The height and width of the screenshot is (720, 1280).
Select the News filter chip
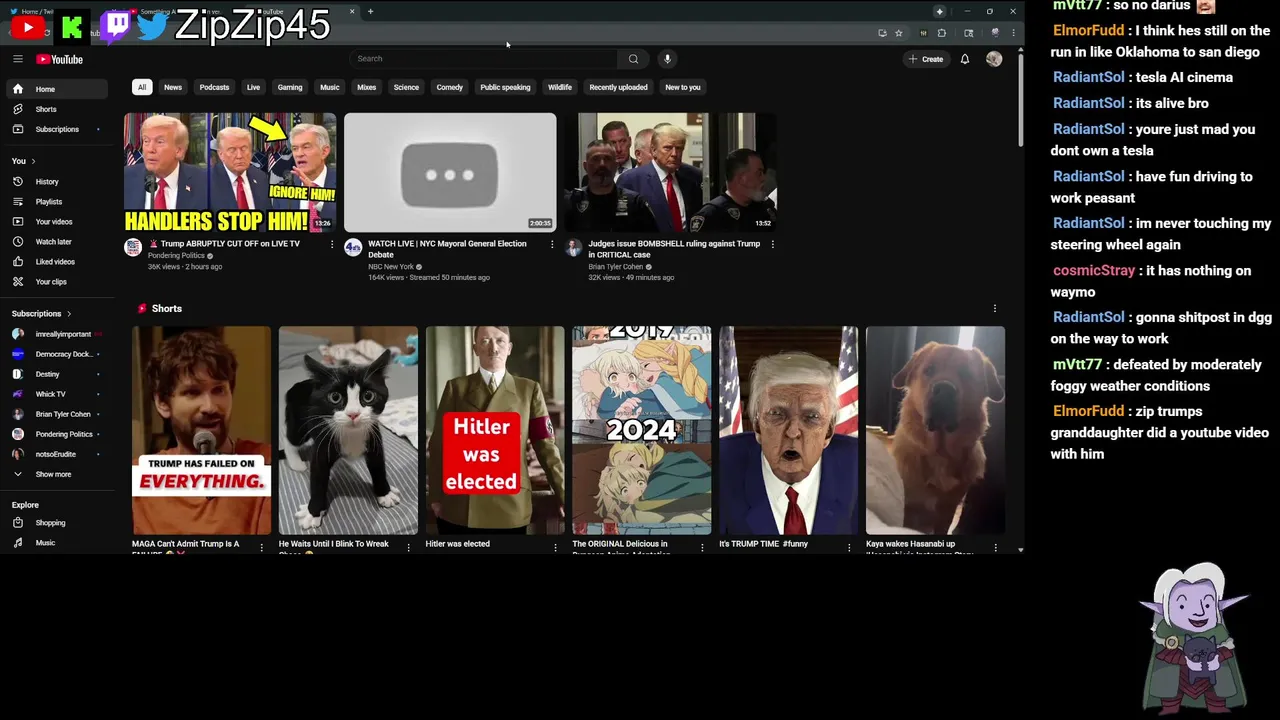(x=173, y=87)
